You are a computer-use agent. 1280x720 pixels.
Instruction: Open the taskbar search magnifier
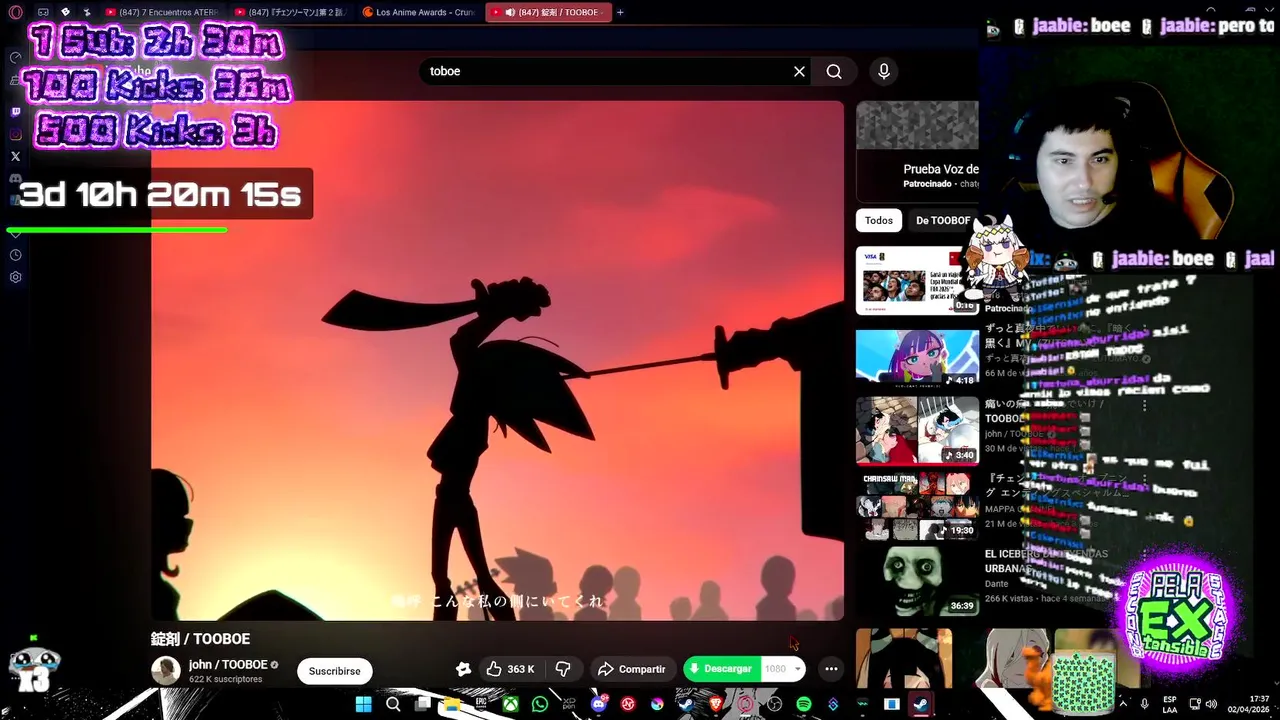click(393, 705)
